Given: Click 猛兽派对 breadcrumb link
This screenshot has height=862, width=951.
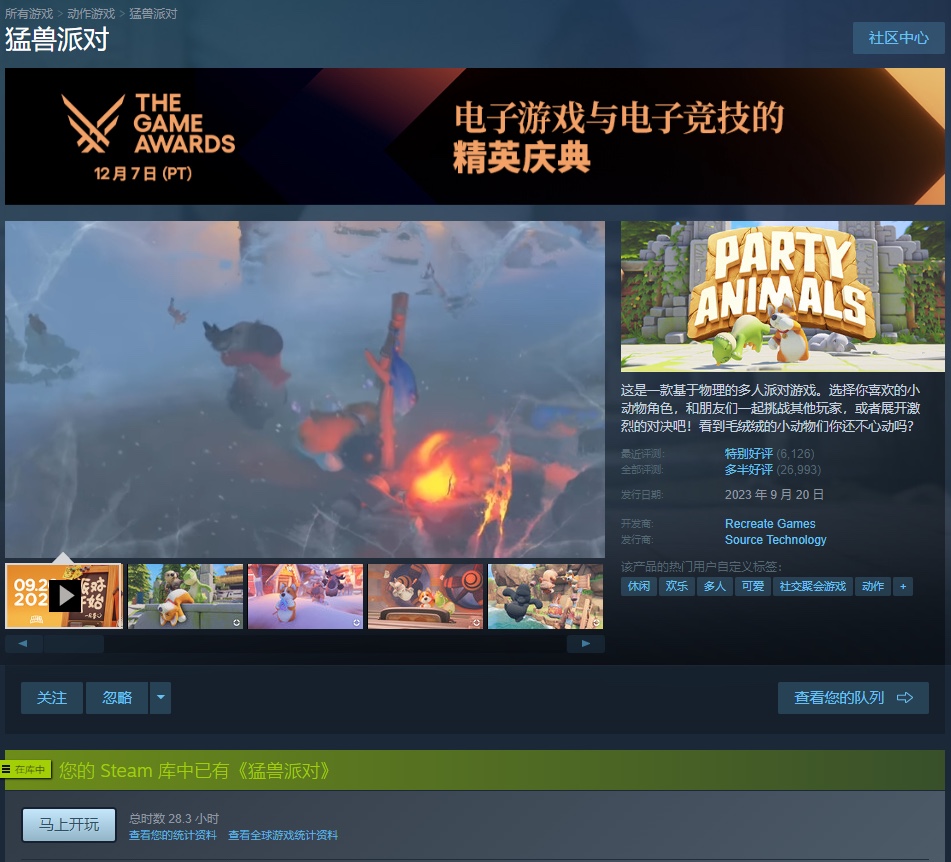Looking at the screenshot, I should click(x=153, y=13).
